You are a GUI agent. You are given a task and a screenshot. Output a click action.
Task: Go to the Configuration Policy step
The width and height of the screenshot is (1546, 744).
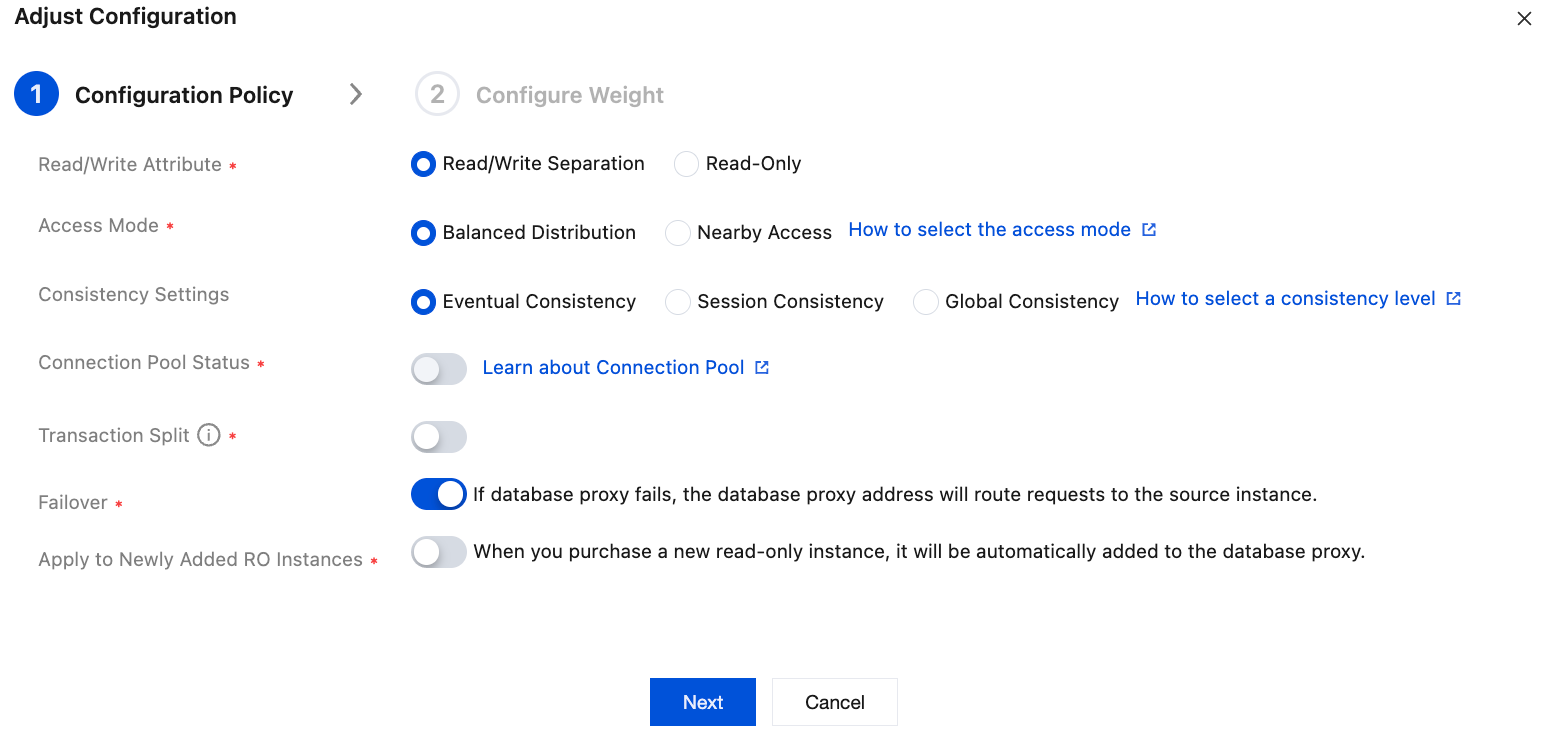pyautogui.click(x=183, y=94)
